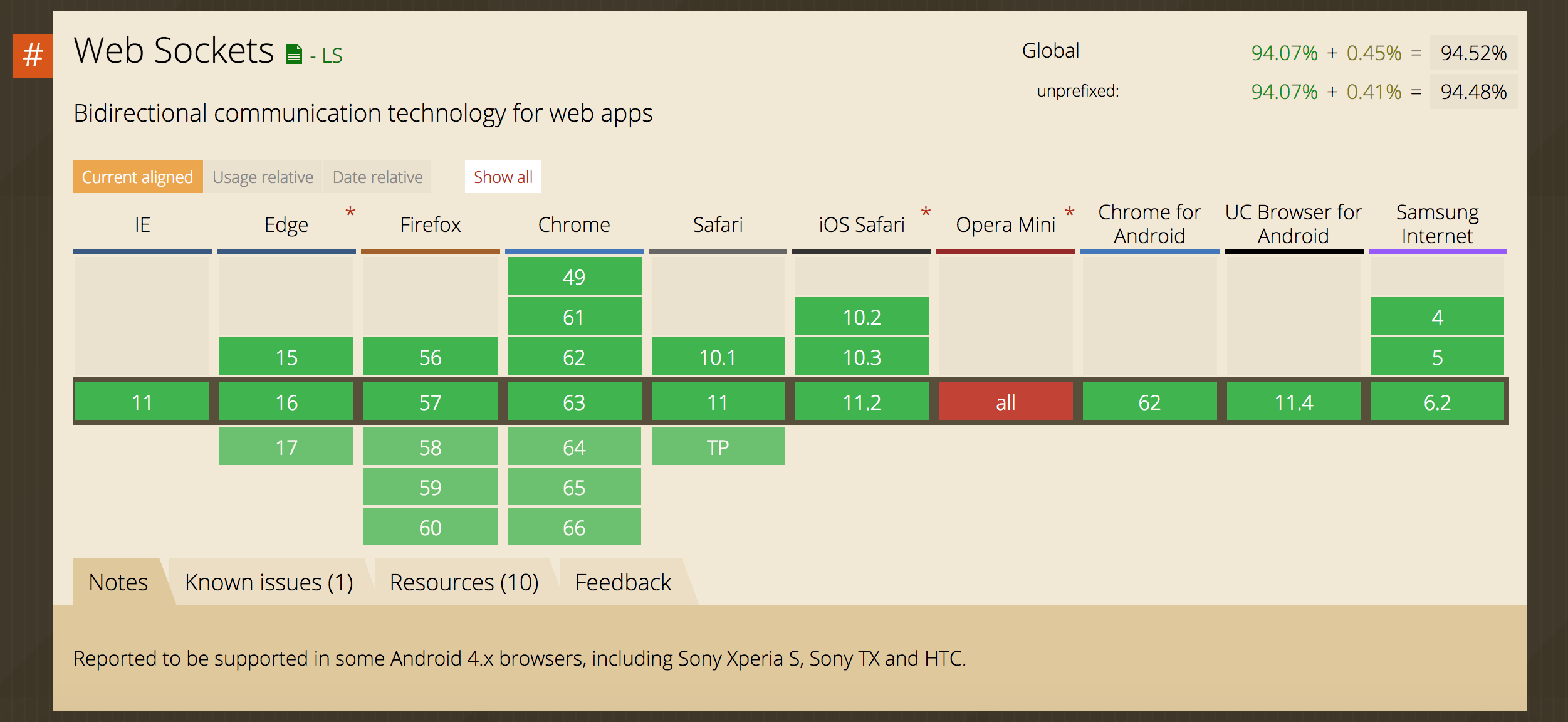Click the asterisk next to Edge

coord(350,212)
